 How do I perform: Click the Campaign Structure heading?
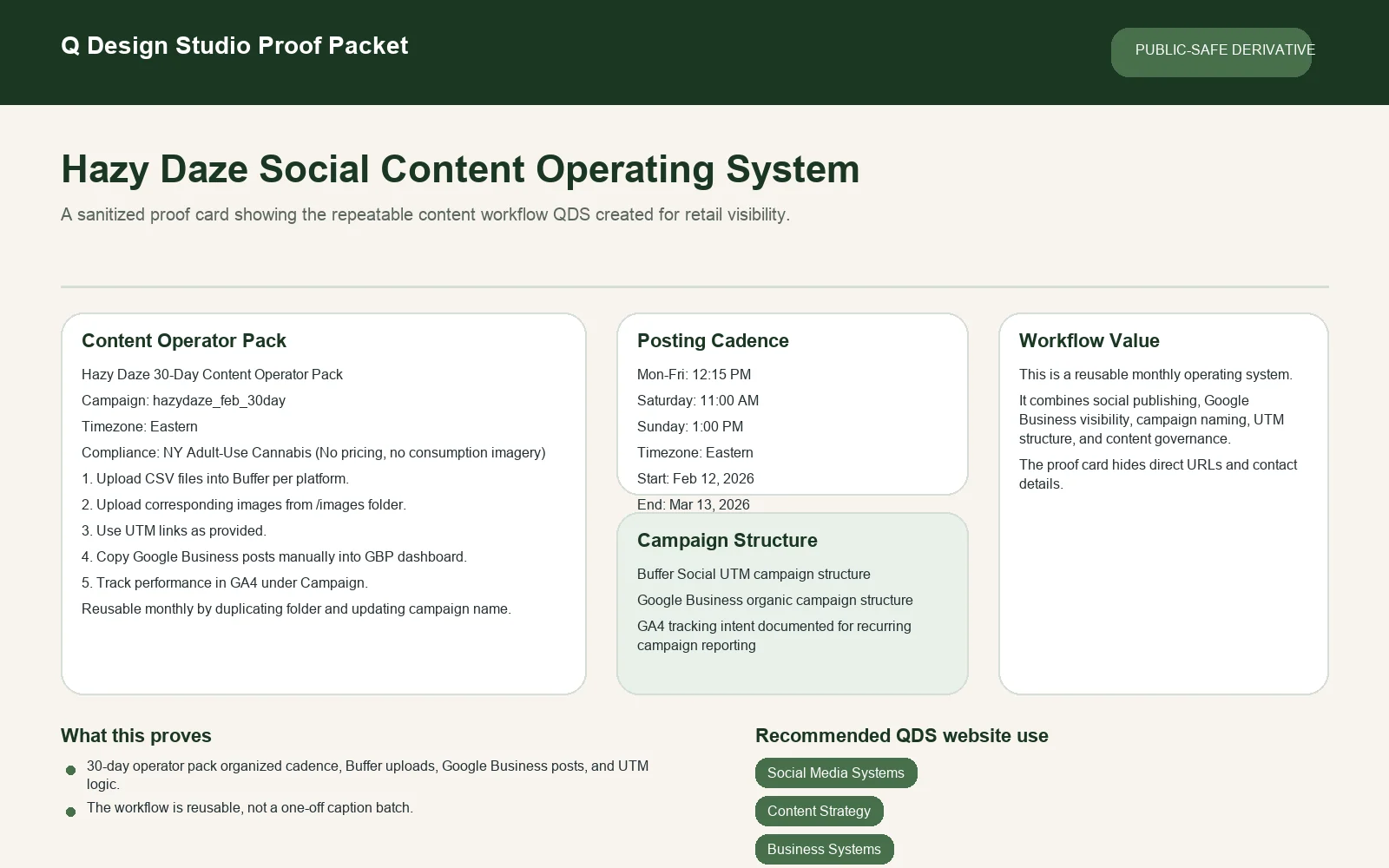[727, 540]
